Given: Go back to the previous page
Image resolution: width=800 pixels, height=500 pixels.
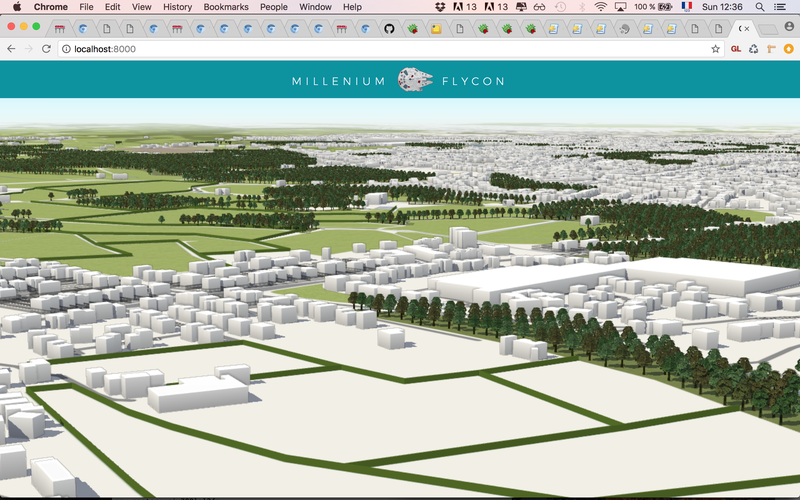Looking at the screenshot, I should pyautogui.click(x=11, y=48).
